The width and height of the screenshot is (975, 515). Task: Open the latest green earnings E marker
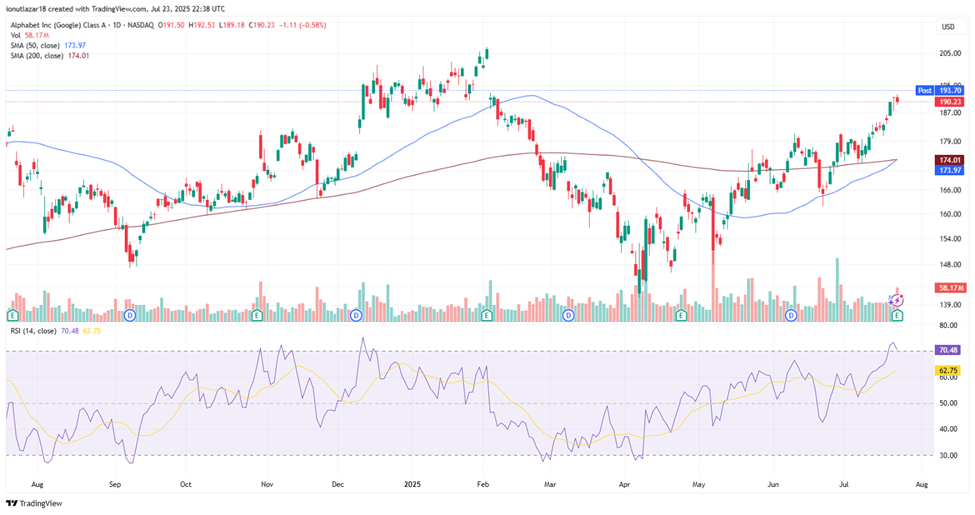pos(897,315)
